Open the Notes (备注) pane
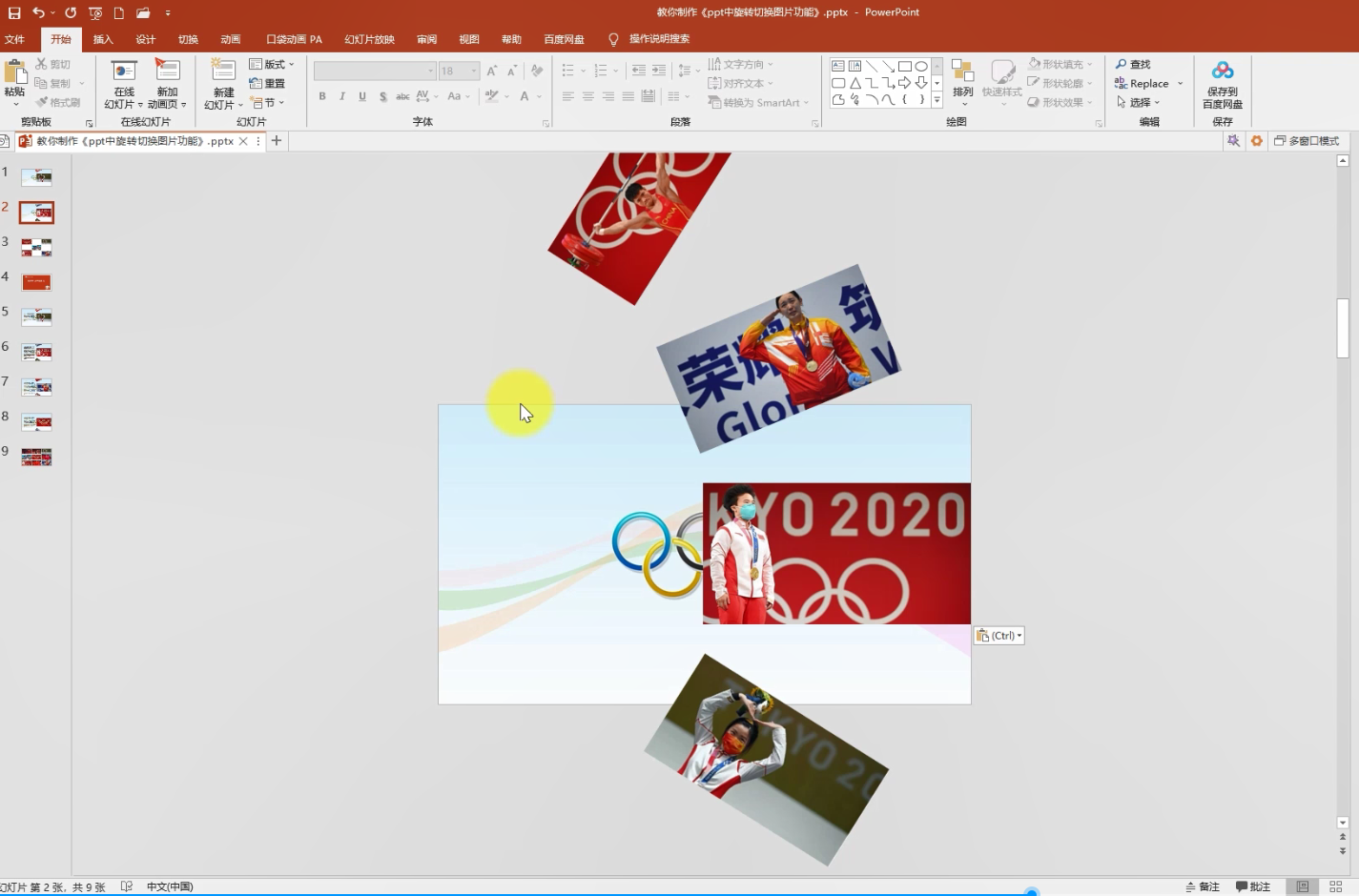This screenshot has width=1359, height=896. coord(1202,886)
